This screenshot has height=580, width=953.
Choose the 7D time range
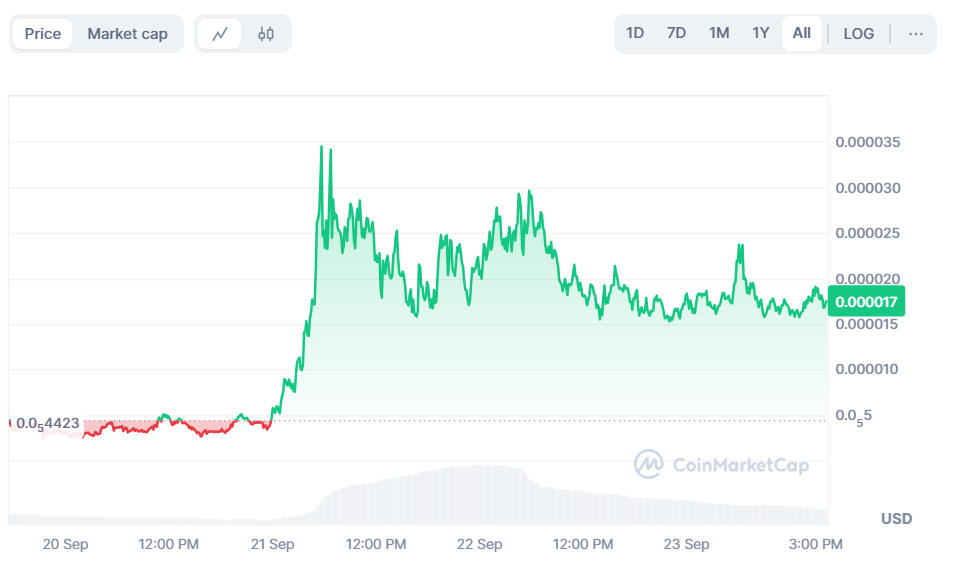pyautogui.click(x=676, y=34)
